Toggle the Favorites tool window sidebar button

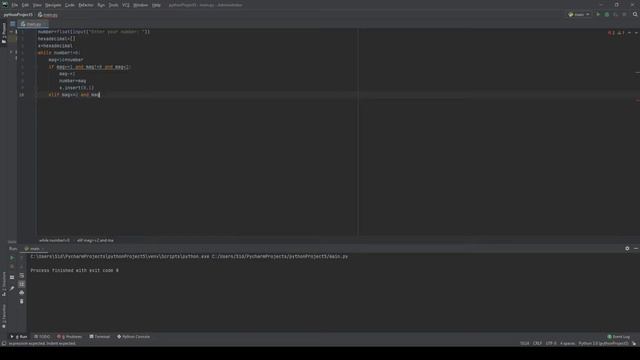tap(4, 316)
